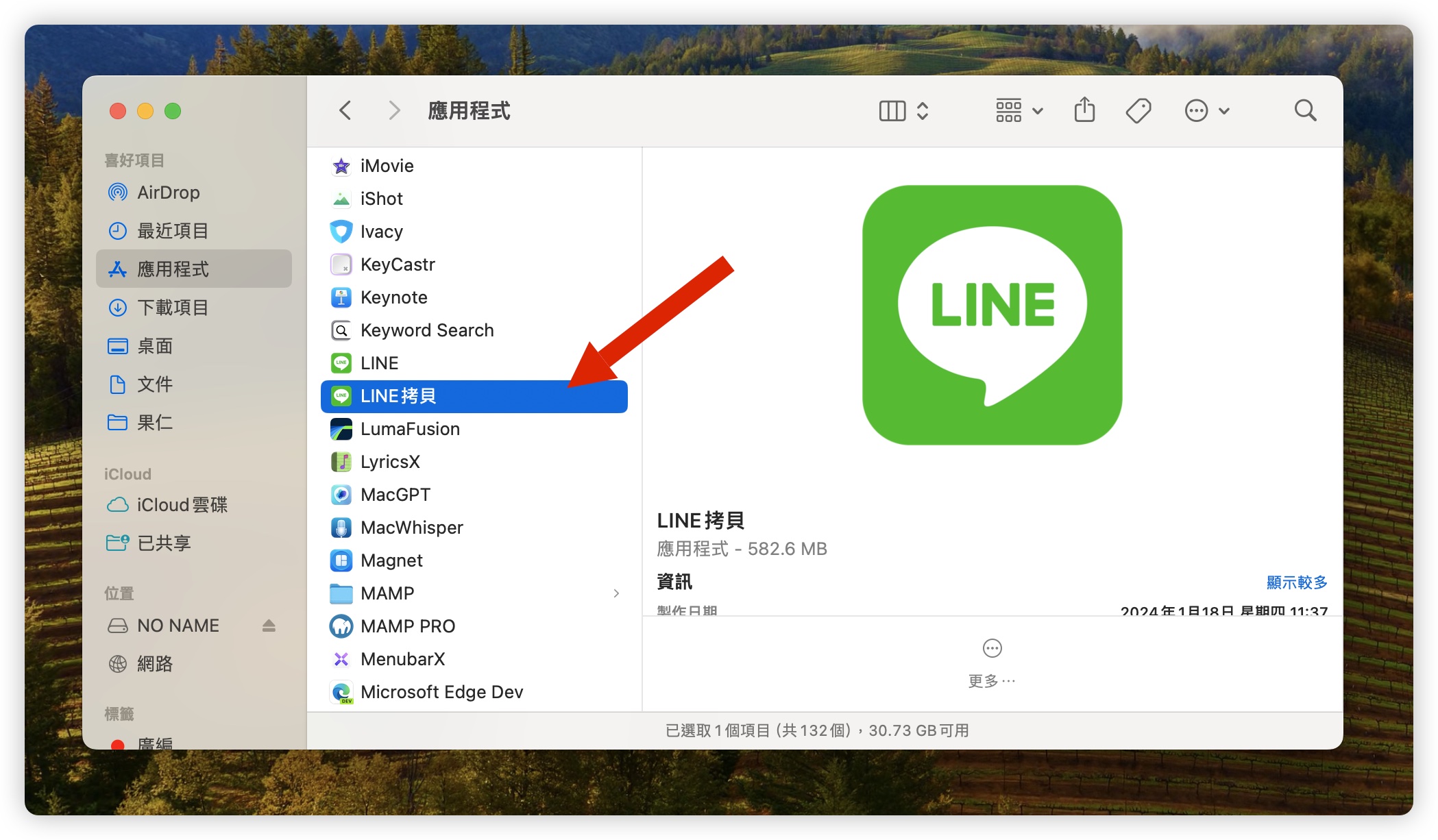Click the 顯示較多 link
The height and width of the screenshot is (840, 1438).
pyautogui.click(x=1297, y=582)
